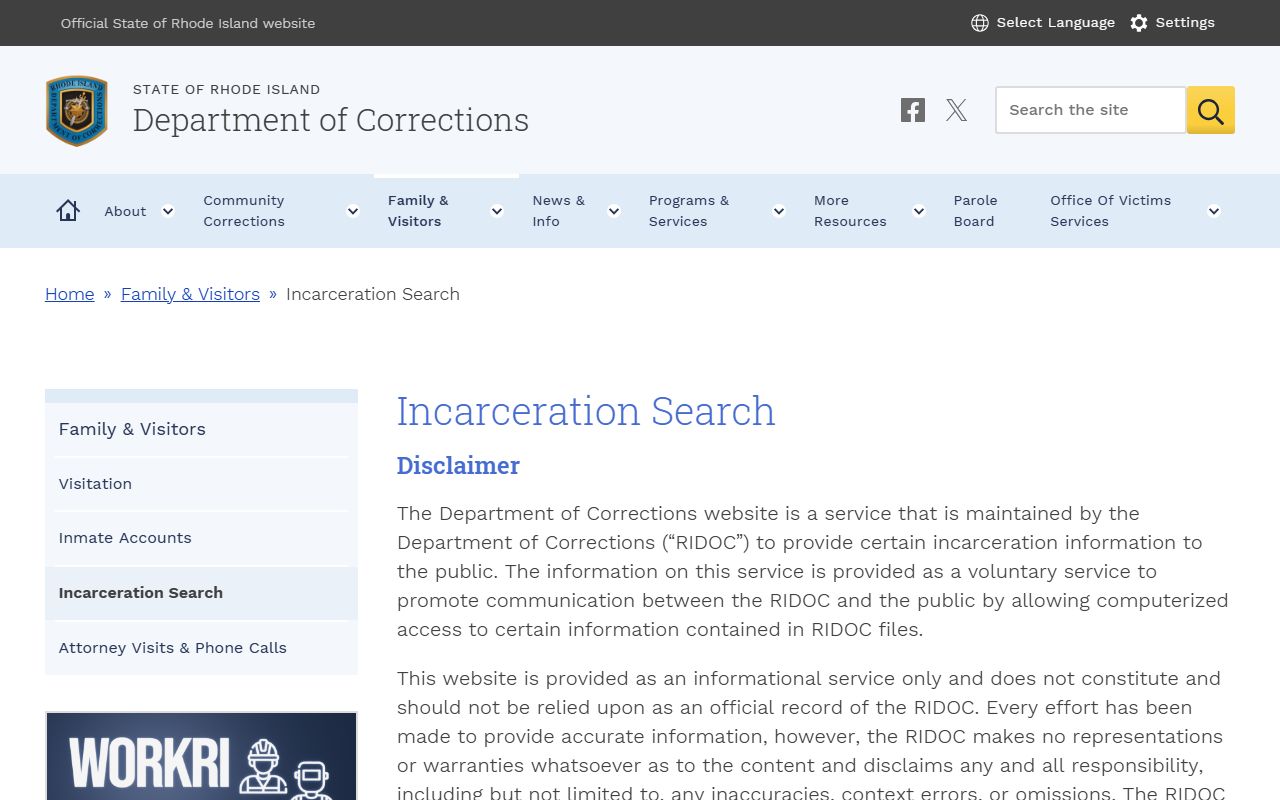Click the Select Language text
Viewport: 1280px width, 800px height.
pyautogui.click(x=1055, y=23)
